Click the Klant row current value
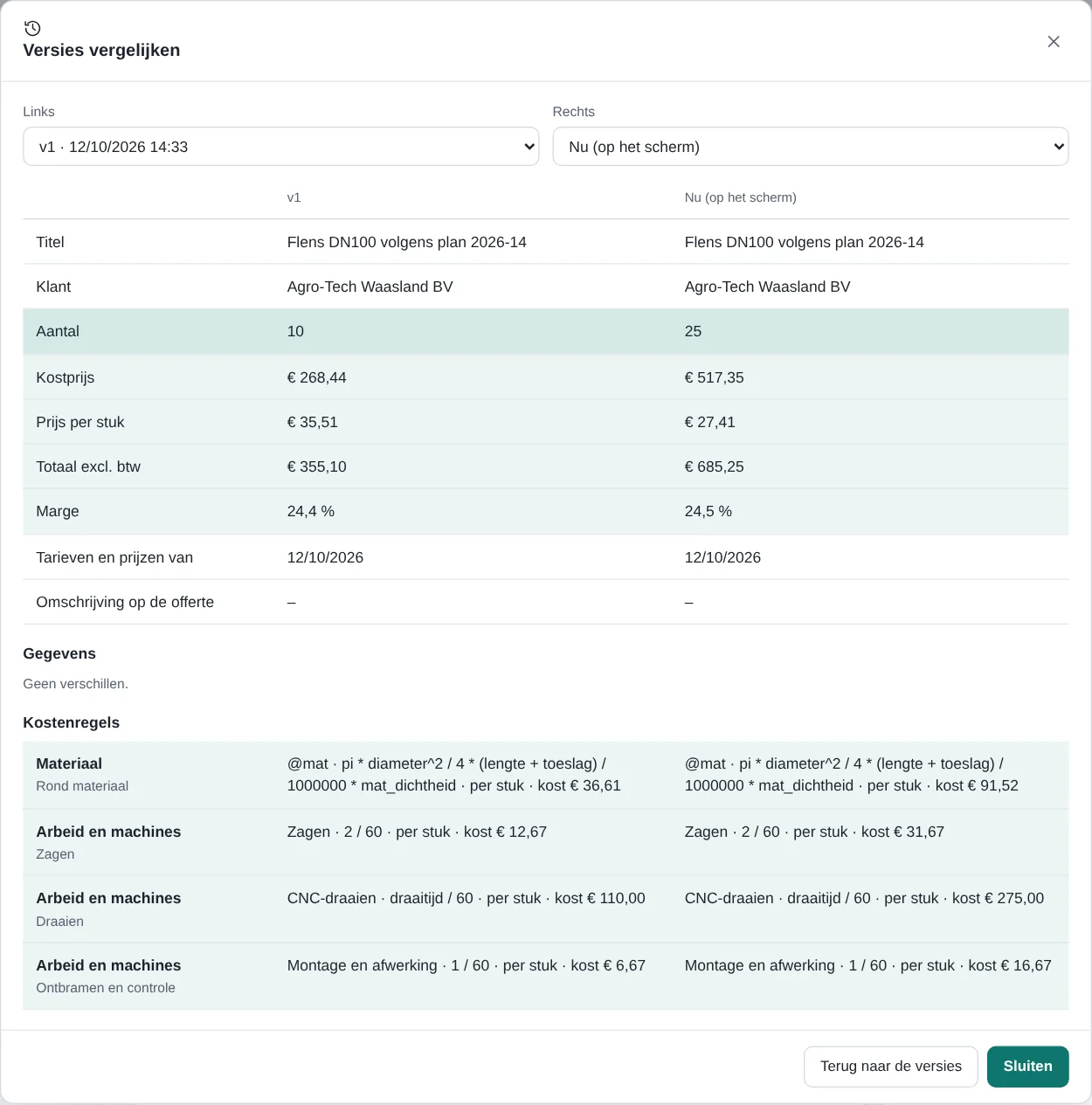The width and height of the screenshot is (1092, 1105). [x=767, y=287]
